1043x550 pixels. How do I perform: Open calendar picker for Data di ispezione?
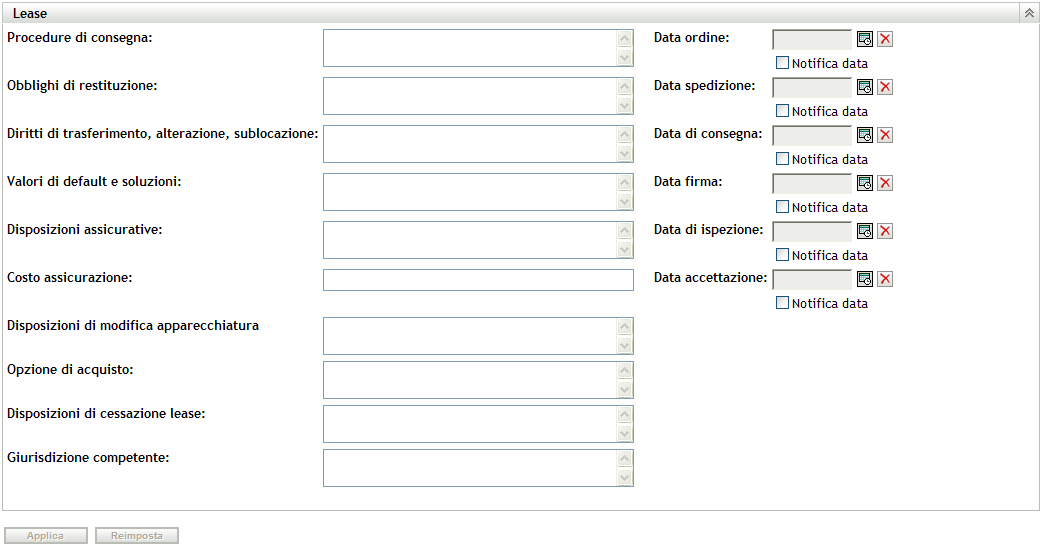[865, 231]
